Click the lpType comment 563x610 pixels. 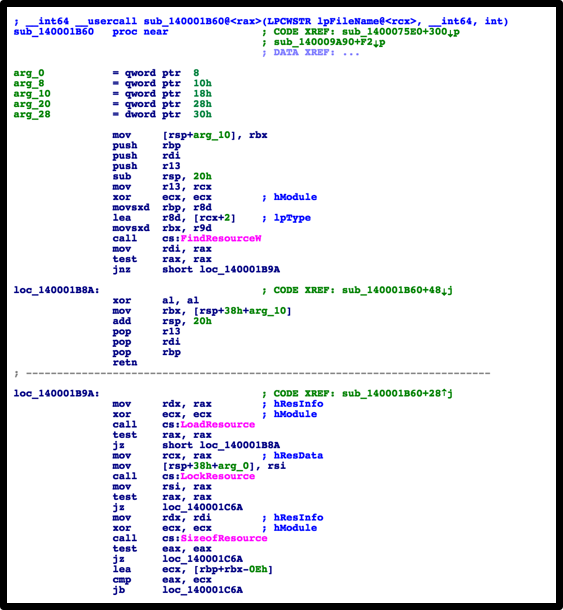[292, 217]
